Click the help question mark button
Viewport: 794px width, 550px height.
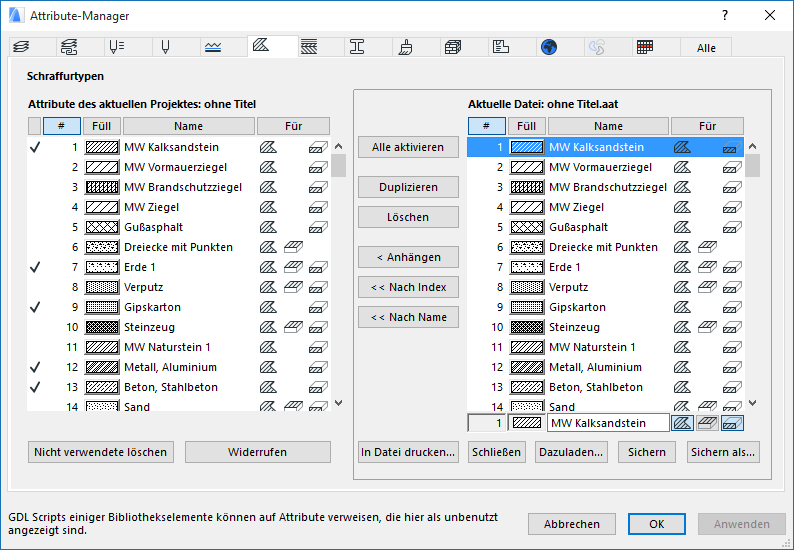click(725, 15)
